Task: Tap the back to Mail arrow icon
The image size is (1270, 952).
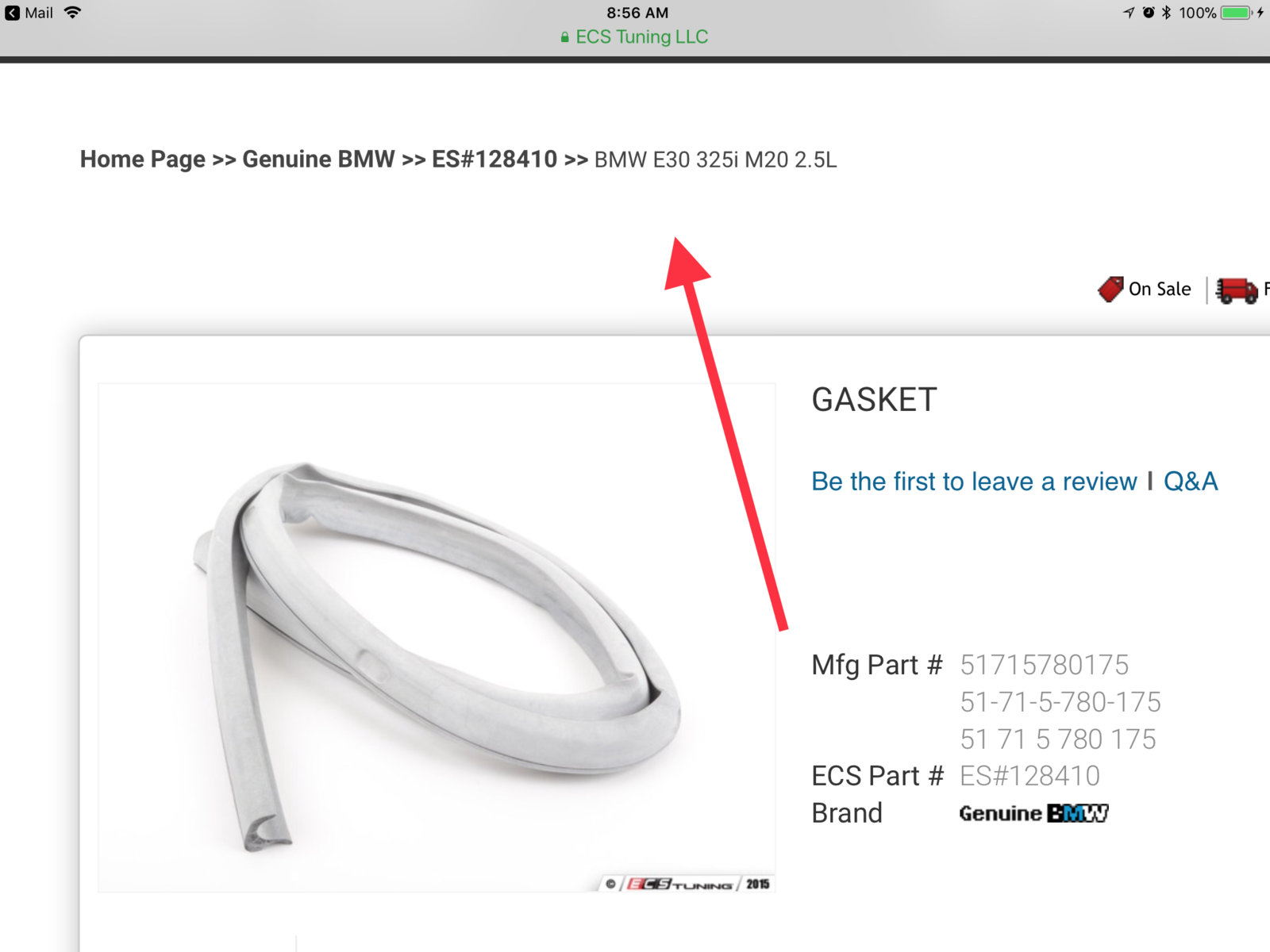Action: 12,13
